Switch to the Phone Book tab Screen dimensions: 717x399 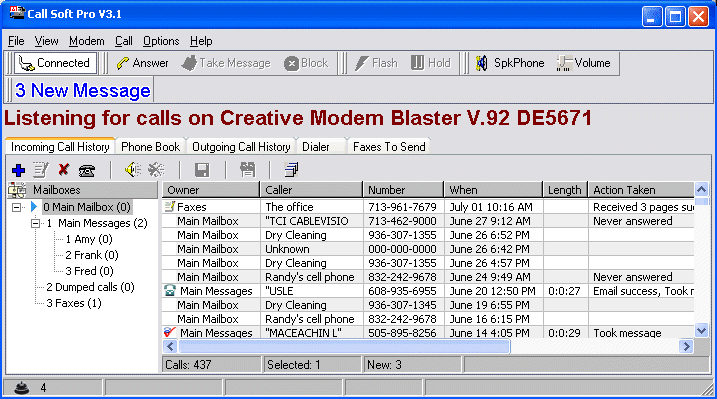click(x=150, y=147)
